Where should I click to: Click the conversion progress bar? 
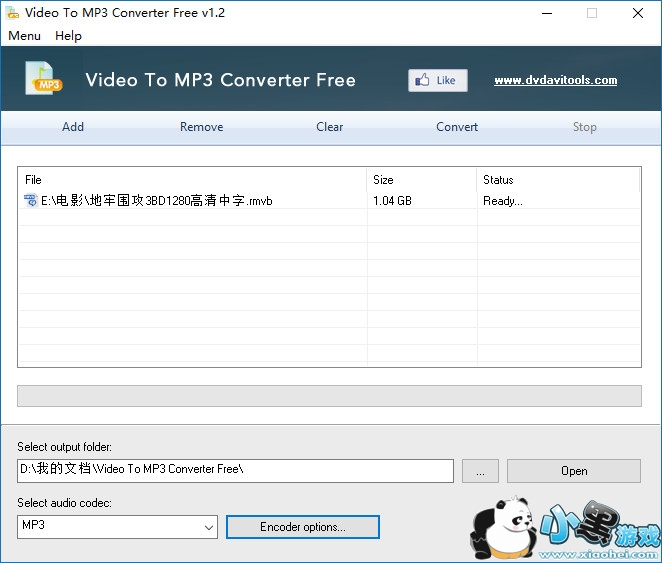point(329,396)
